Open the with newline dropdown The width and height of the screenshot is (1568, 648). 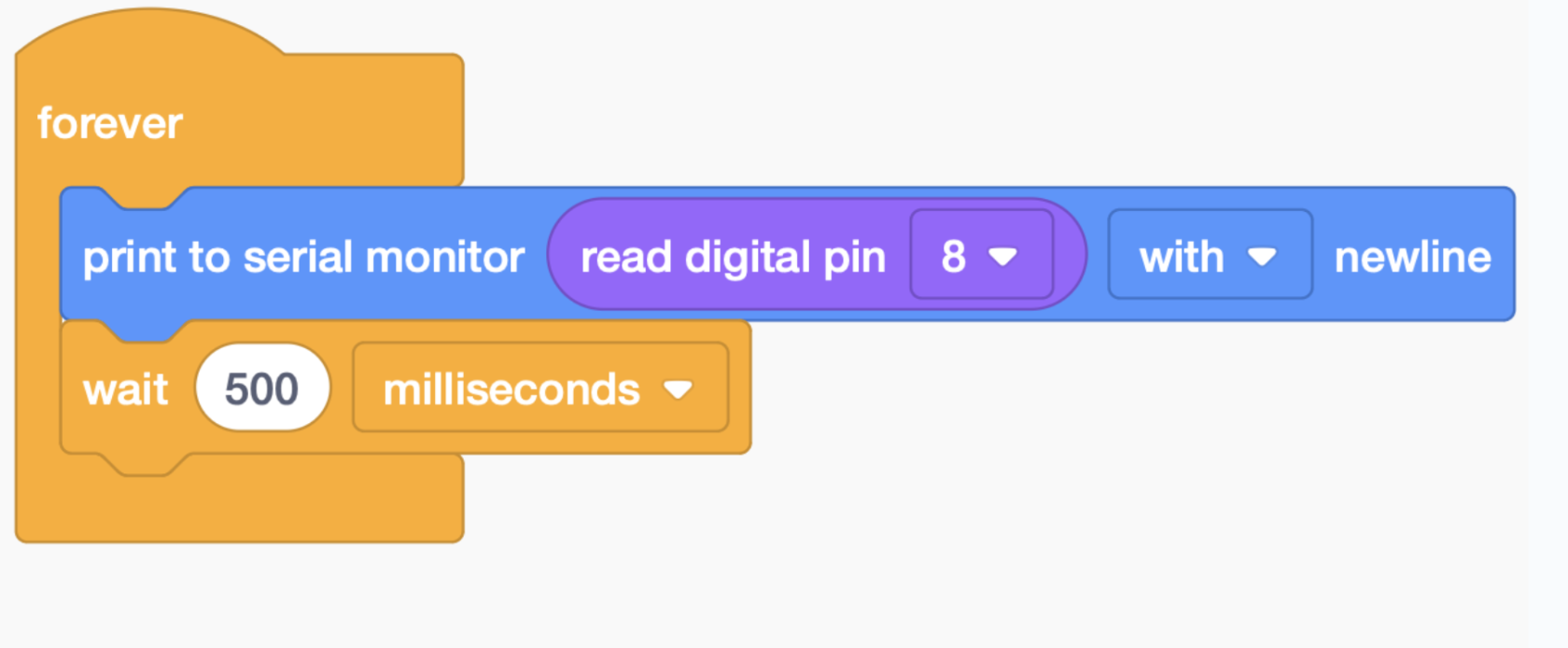coord(1210,255)
